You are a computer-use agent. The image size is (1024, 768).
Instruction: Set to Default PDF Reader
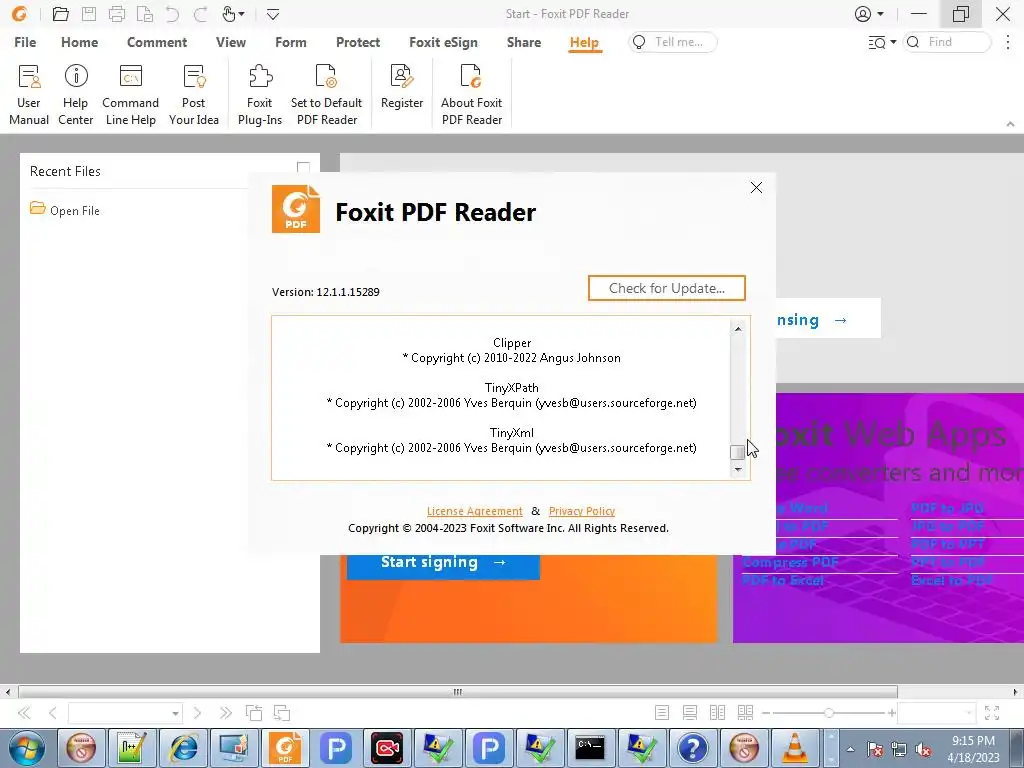click(x=327, y=95)
